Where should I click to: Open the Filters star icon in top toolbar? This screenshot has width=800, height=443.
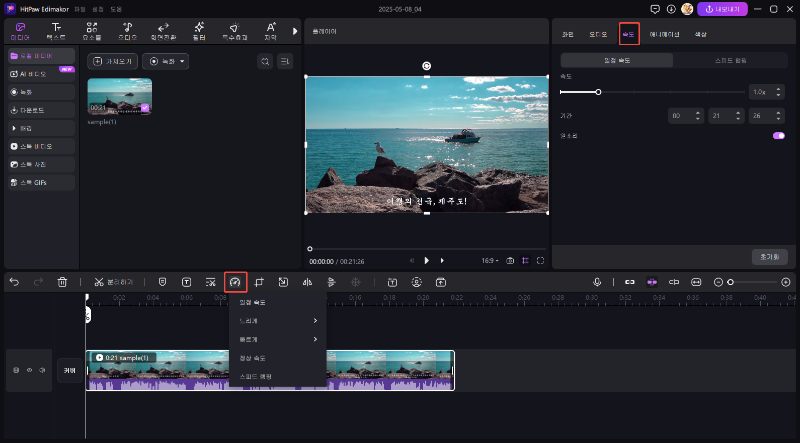[198, 29]
